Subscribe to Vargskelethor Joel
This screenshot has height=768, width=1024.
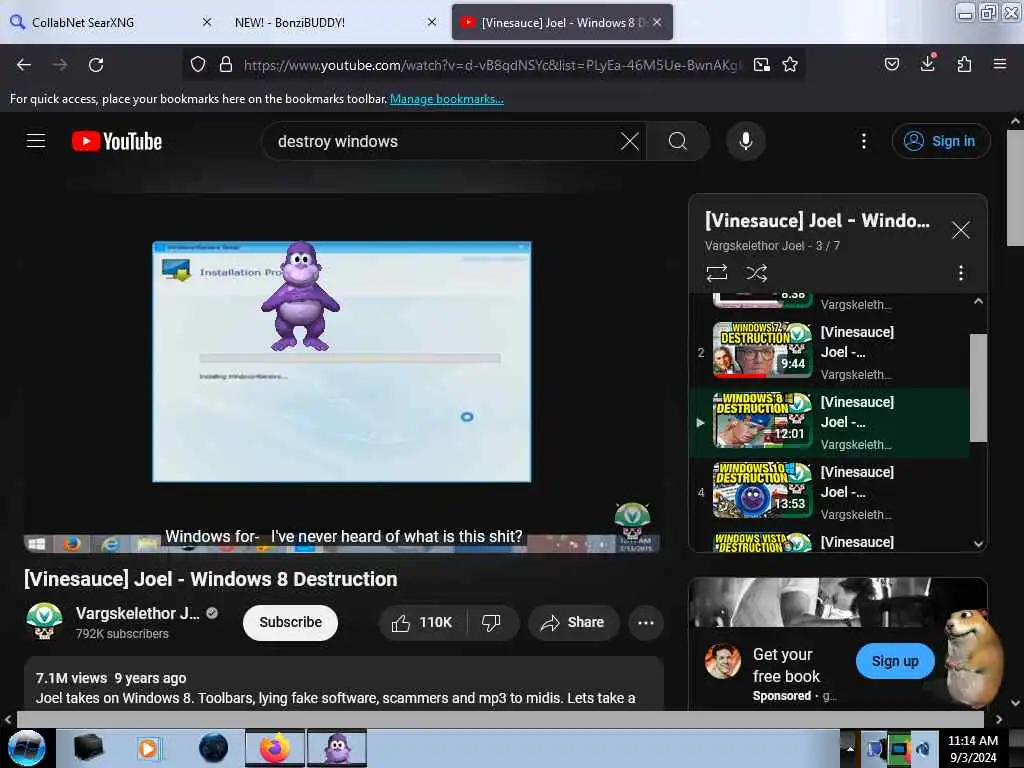[x=290, y=622]
